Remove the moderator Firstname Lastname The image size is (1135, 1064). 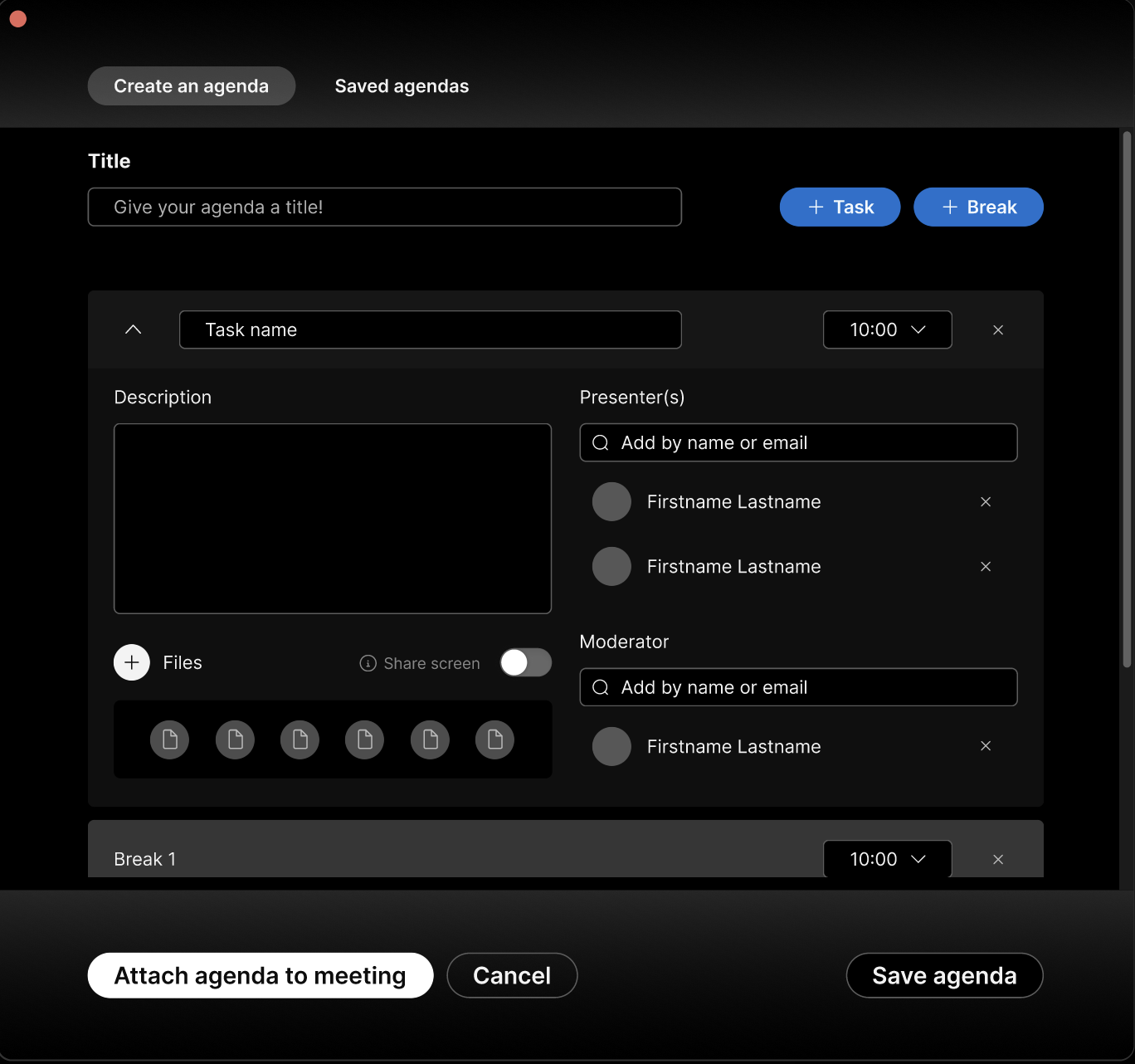click(x=986, y=746)
